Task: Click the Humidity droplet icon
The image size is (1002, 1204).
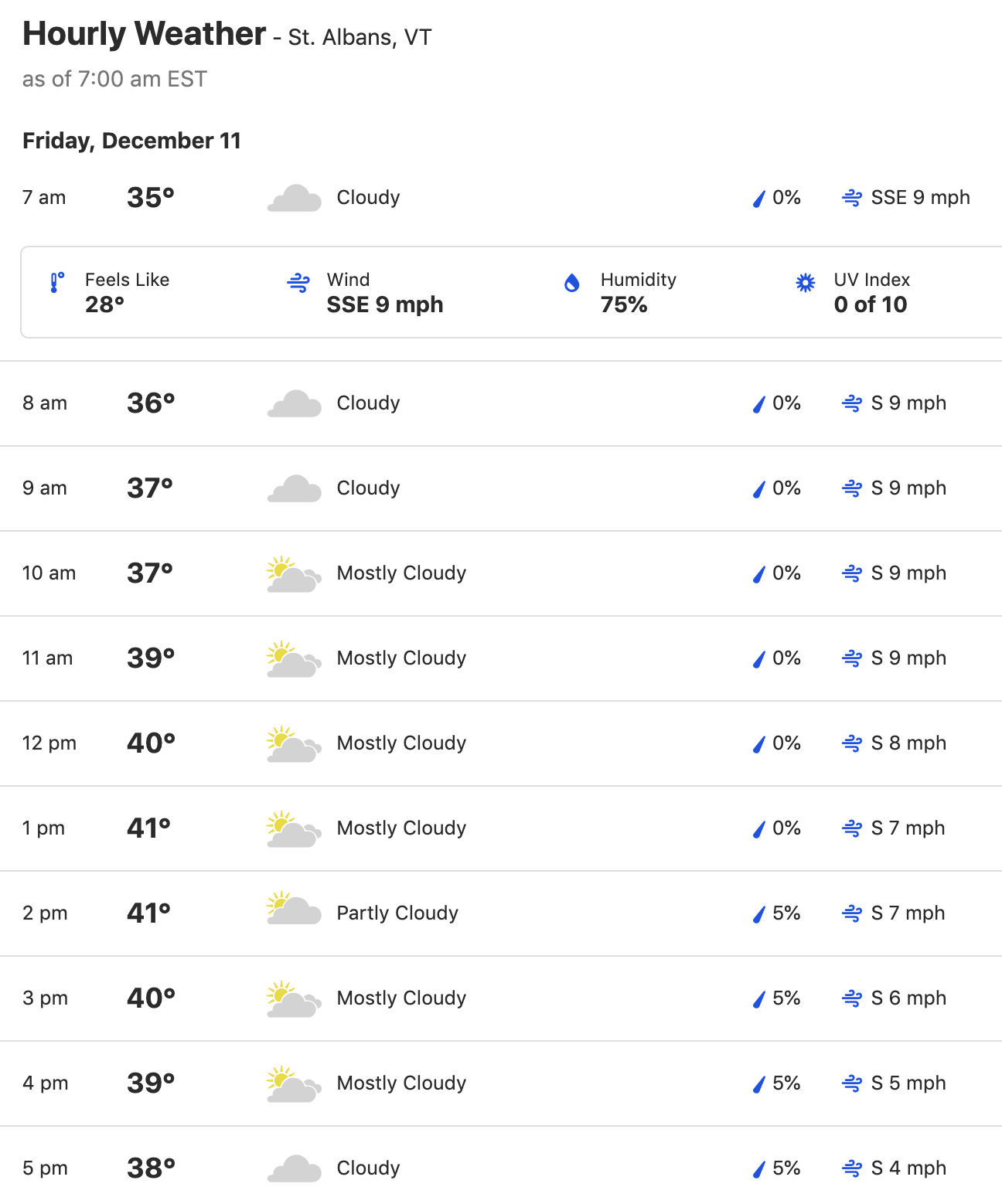Action: point(572,283)
